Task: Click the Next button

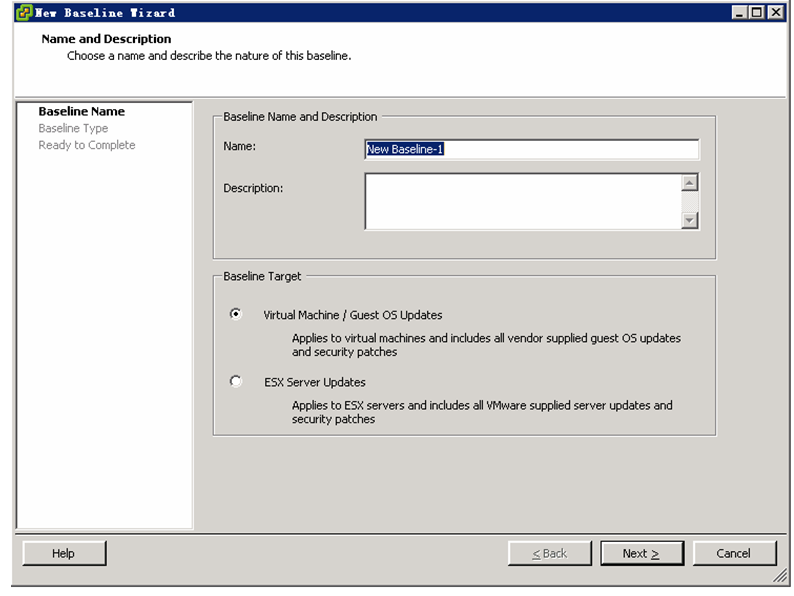Action: 642,553
